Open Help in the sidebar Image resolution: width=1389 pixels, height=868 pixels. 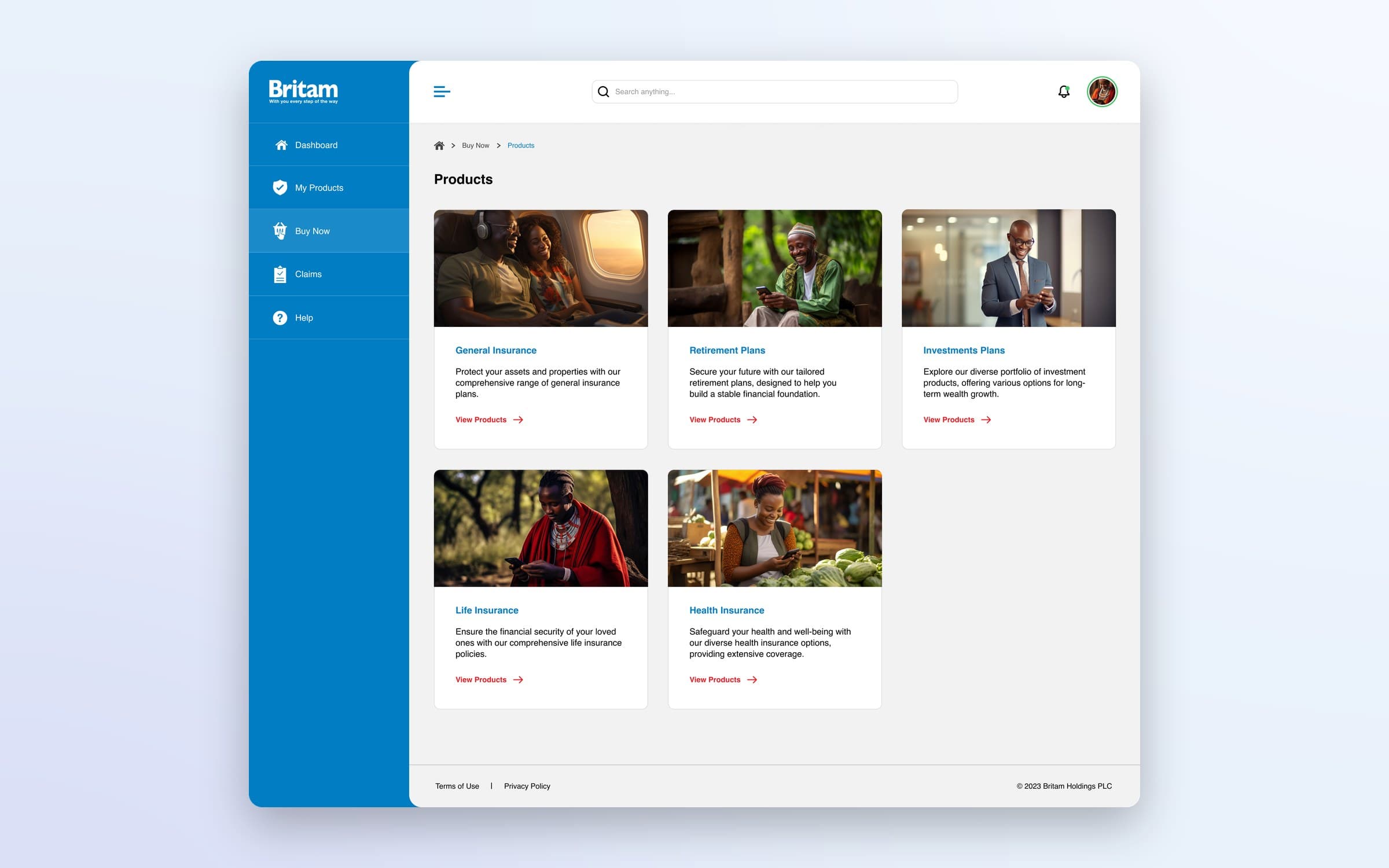pyautogui.click(x=329, y=318)
